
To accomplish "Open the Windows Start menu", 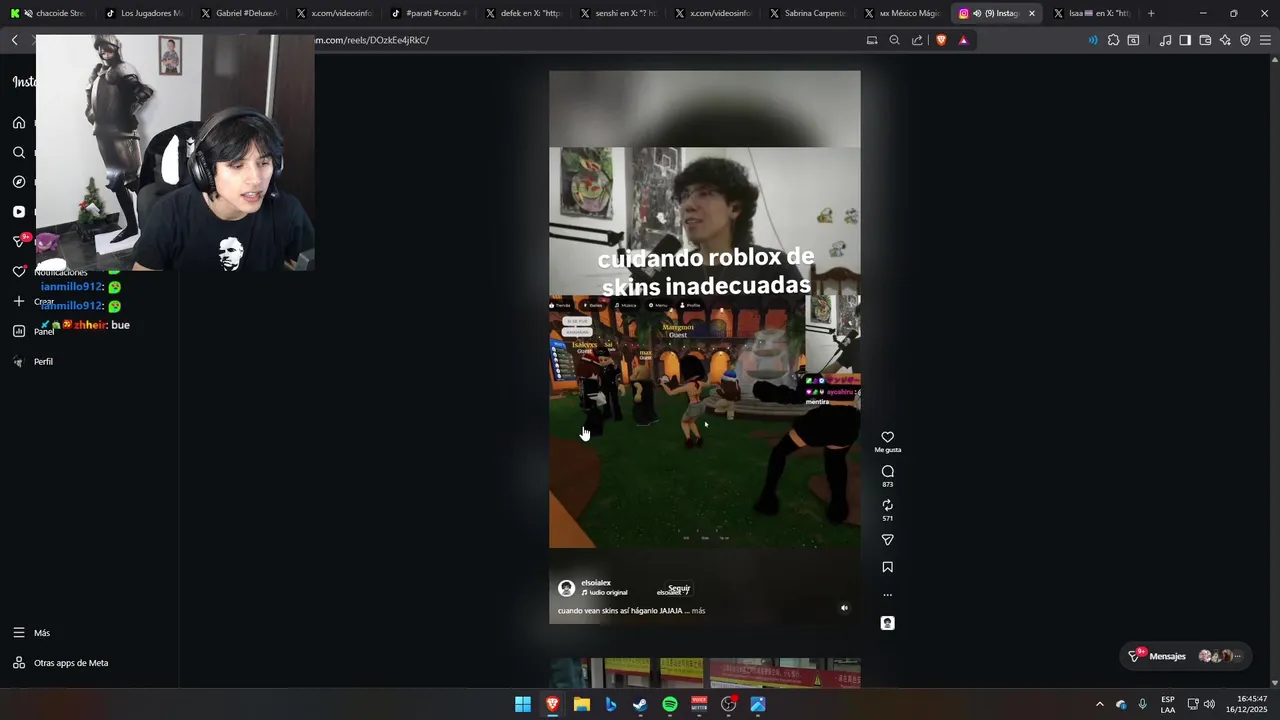I will pos(523,704).
